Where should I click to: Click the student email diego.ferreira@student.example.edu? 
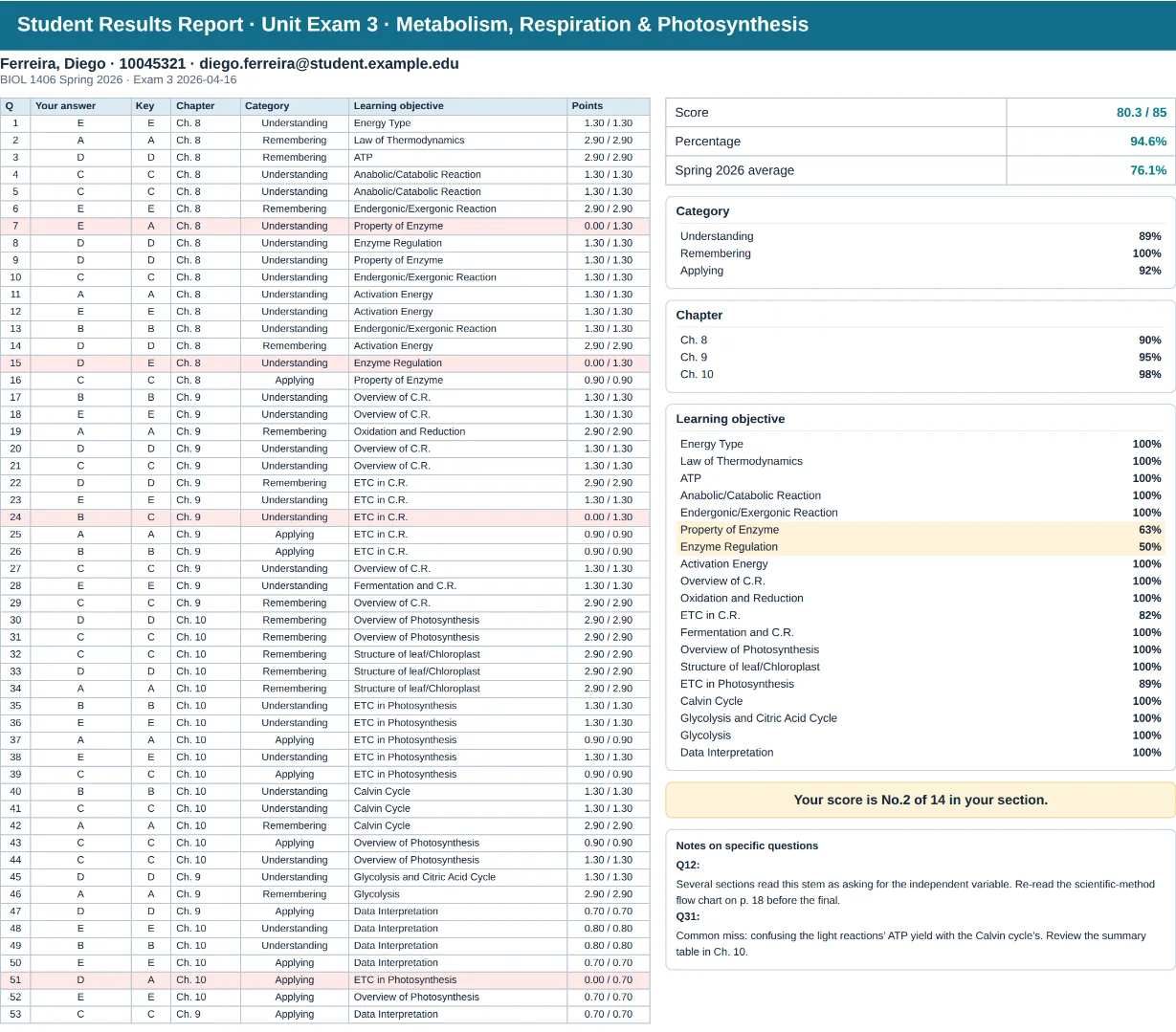point(329,64)
